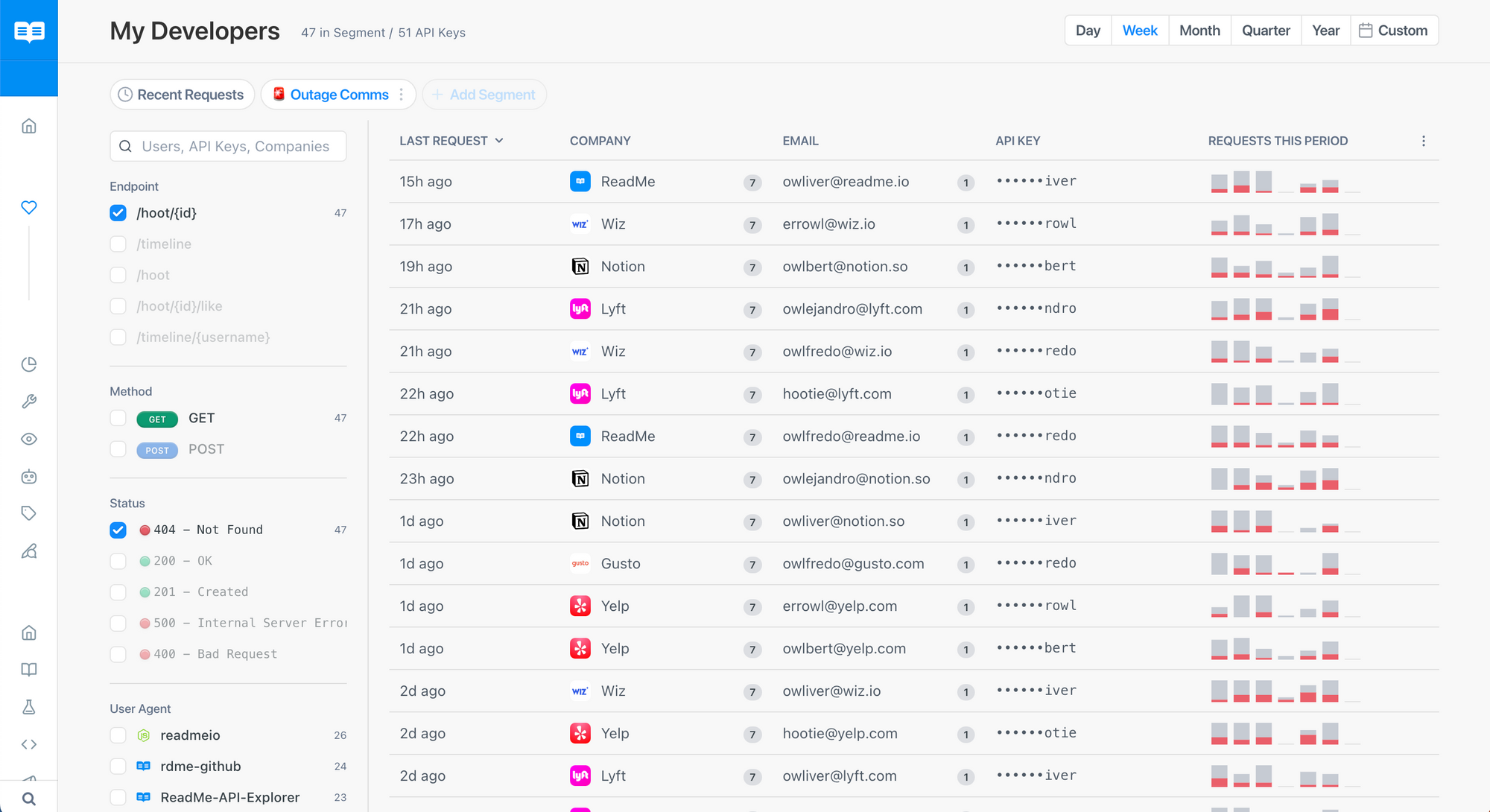Image resolution: width=1490 pixels, height=812 pixels.
Task: Click the Company column header
Action: tap(600, 141)
